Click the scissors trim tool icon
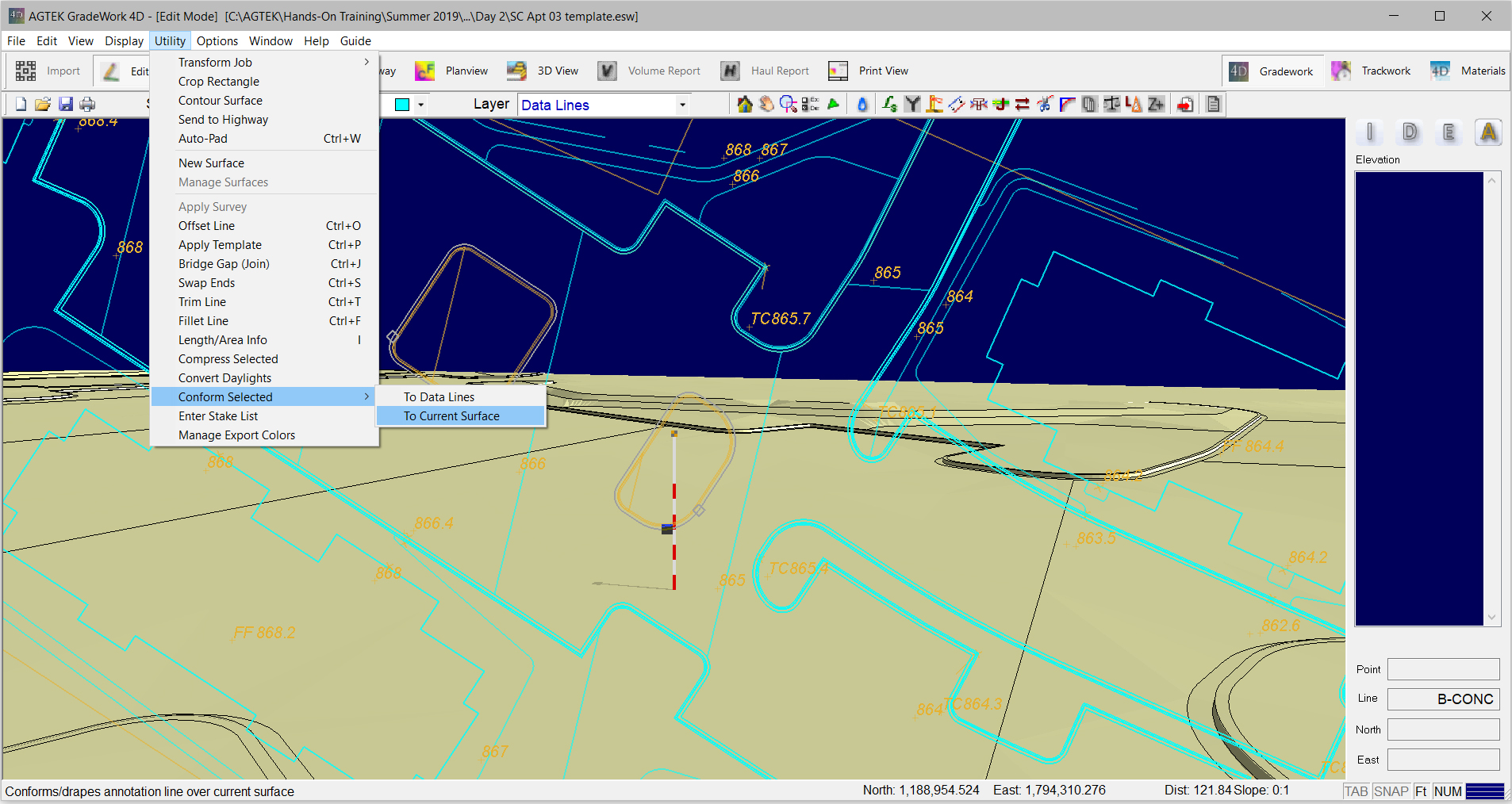 click(1045, 105)
